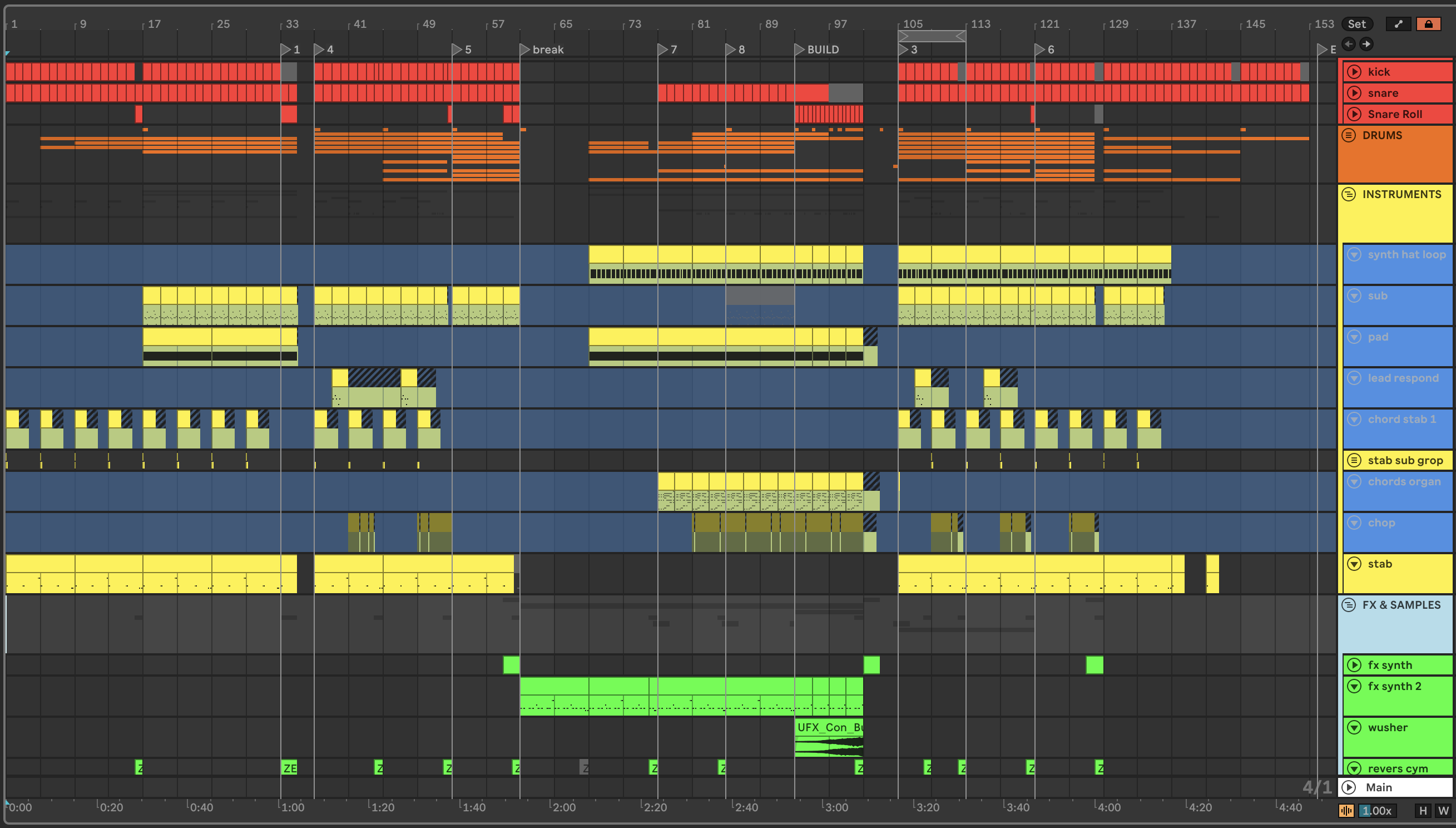Toggle the automation mode button

[x=1398, y=24]
